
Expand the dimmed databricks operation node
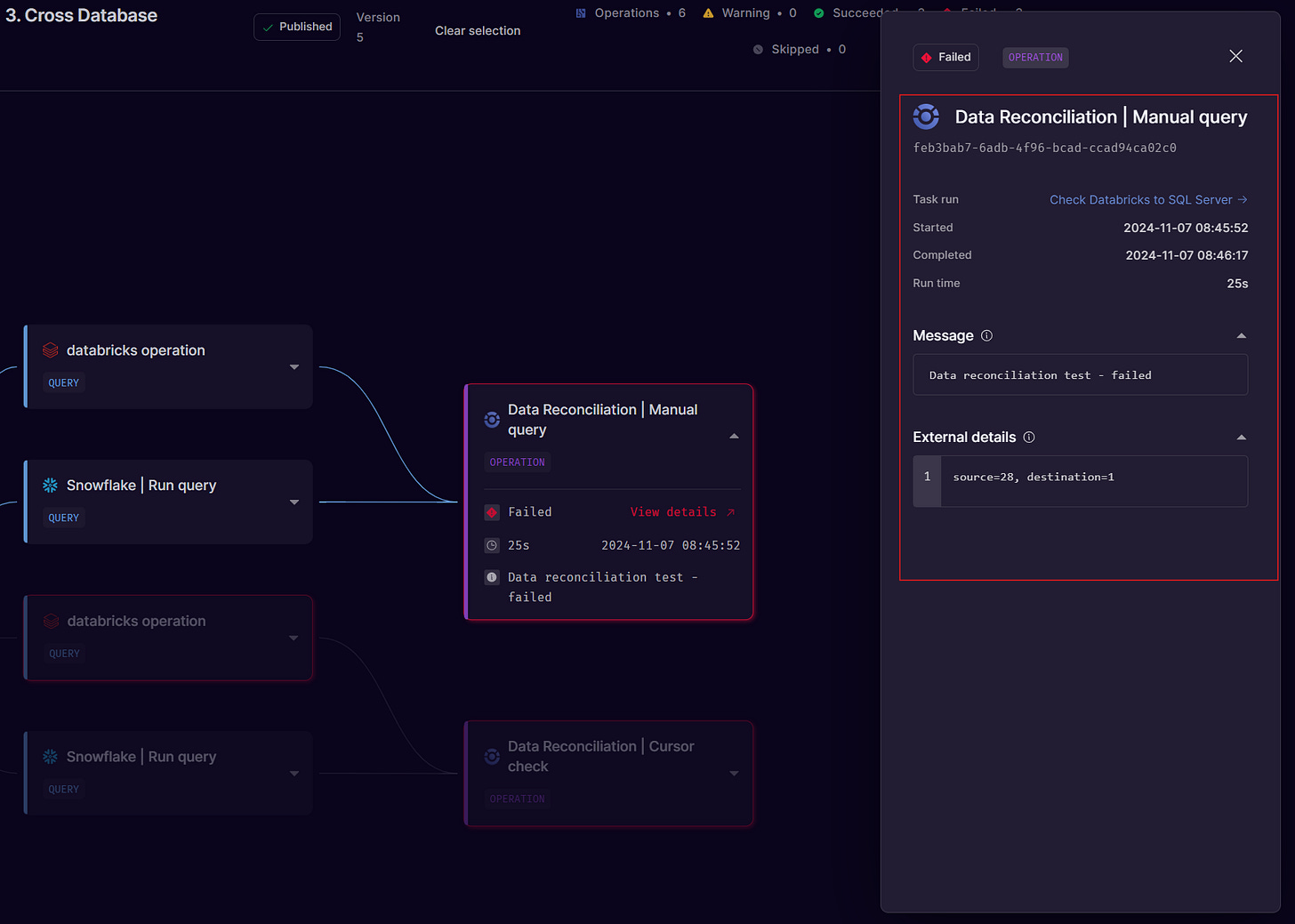[294, 638]
